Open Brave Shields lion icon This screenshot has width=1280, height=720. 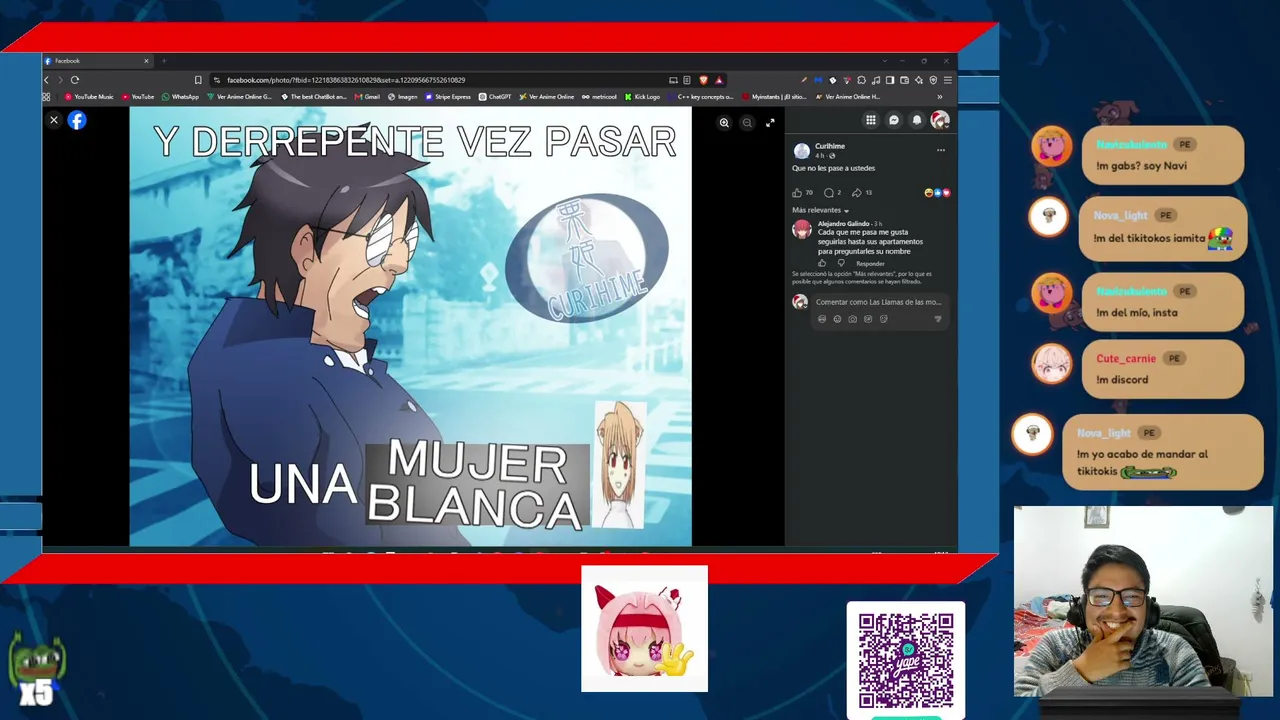coord(703,80)
